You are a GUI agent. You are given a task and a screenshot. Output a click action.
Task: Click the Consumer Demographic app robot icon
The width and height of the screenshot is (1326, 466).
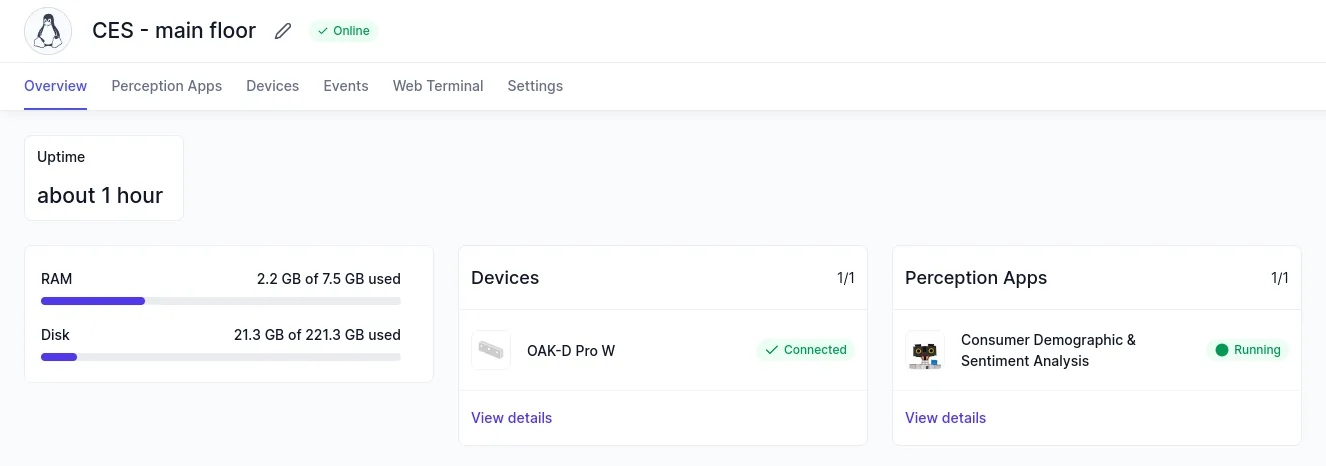tap(925, 350)
